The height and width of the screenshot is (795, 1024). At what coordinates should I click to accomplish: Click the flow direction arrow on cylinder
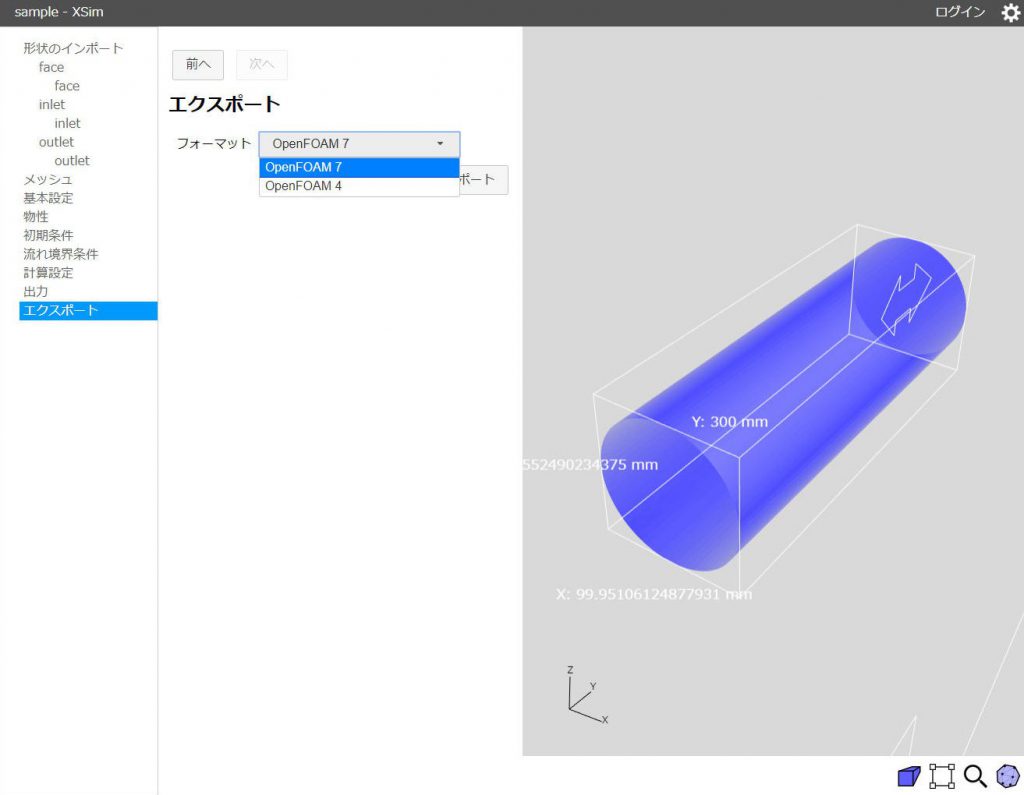pyautogui.click(x=908, y=298)
